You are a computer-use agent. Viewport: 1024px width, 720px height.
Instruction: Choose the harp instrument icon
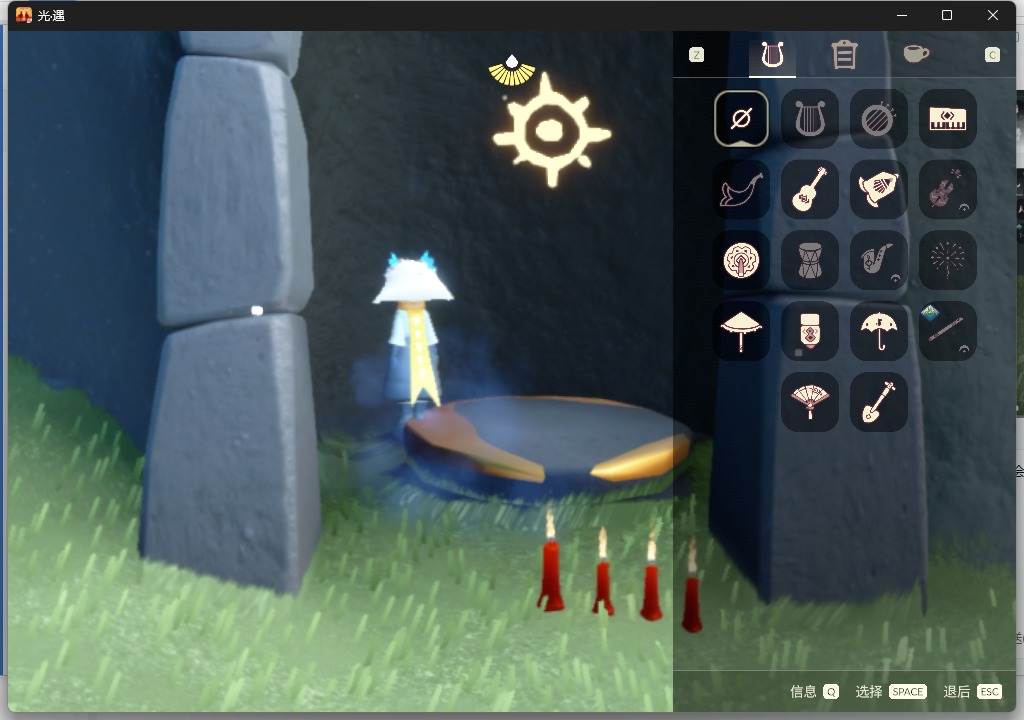(x=810, y=119)
